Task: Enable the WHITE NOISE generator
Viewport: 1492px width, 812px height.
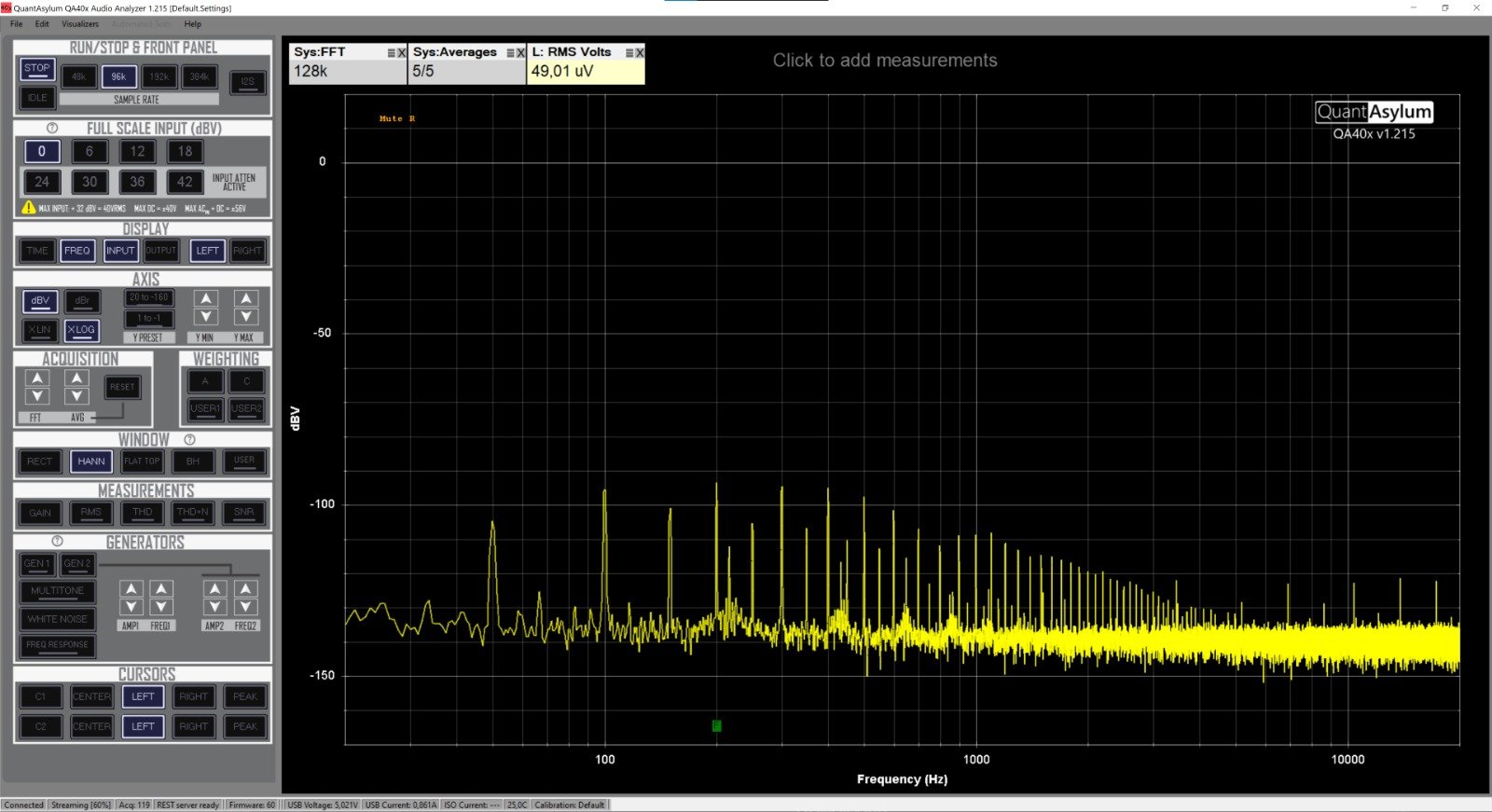Action: click(x=58, y=619)
